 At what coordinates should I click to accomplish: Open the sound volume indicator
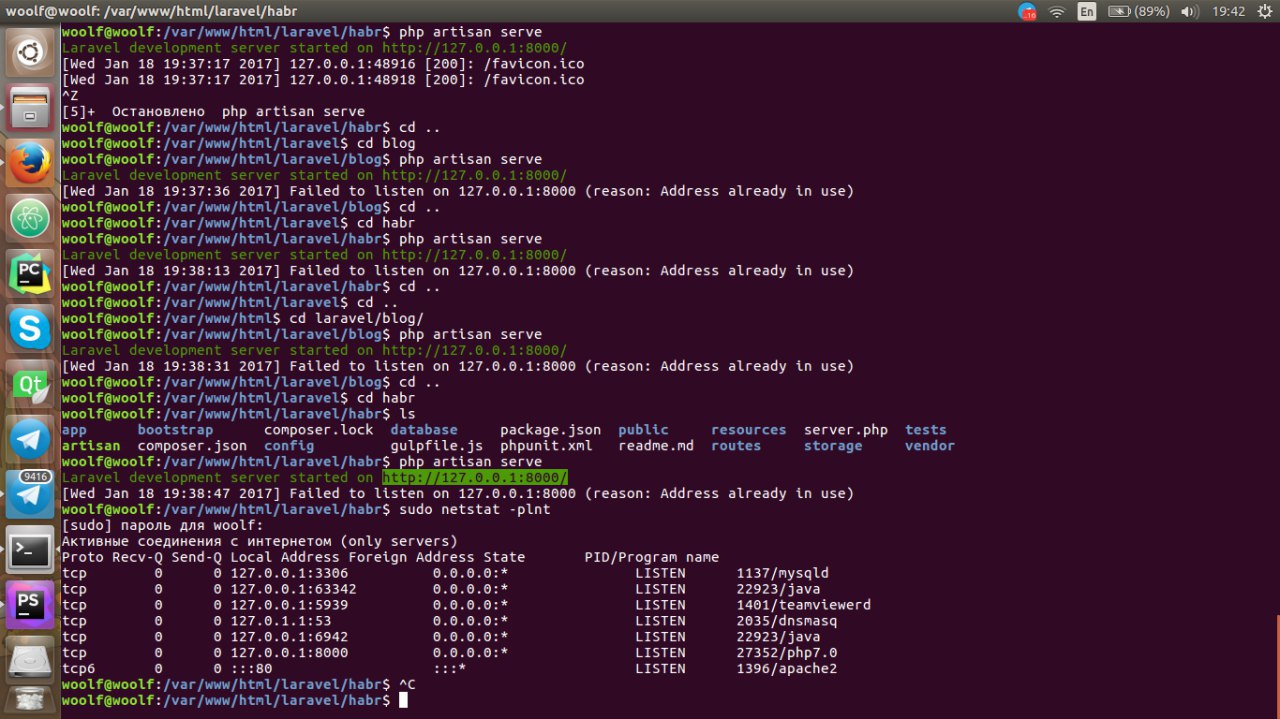point(1188,11)
